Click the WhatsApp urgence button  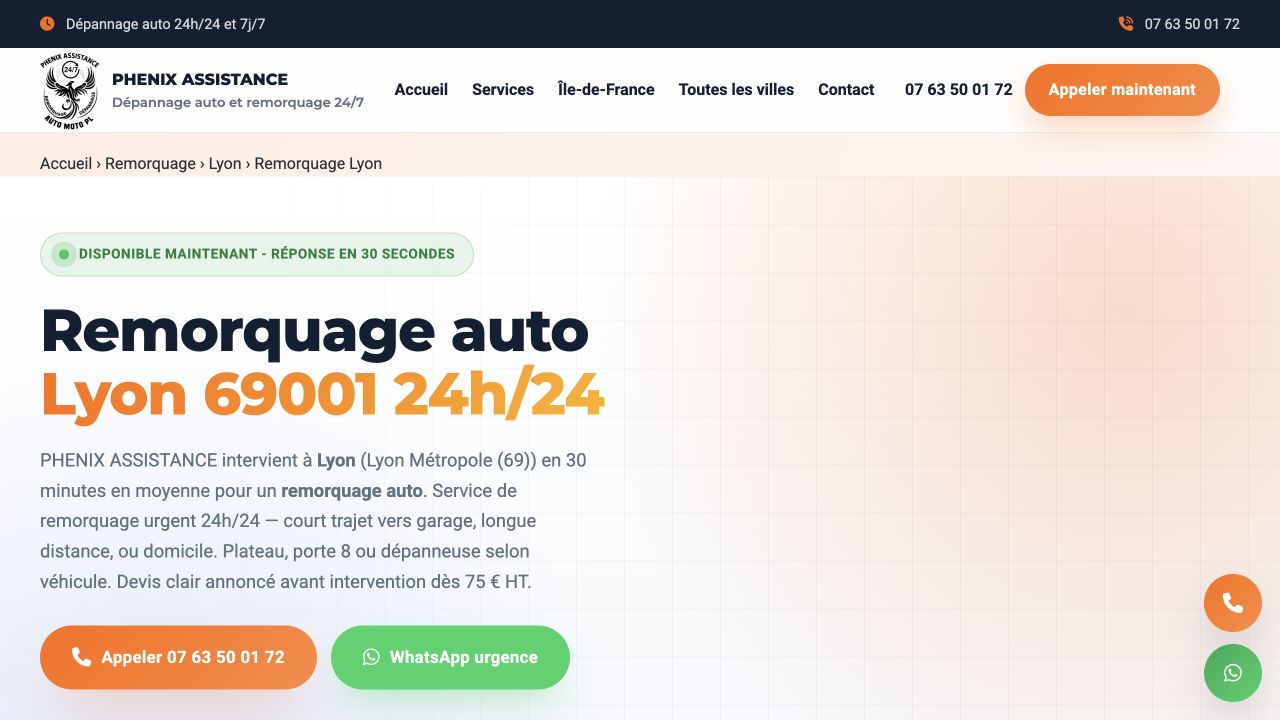coord(450,657)
